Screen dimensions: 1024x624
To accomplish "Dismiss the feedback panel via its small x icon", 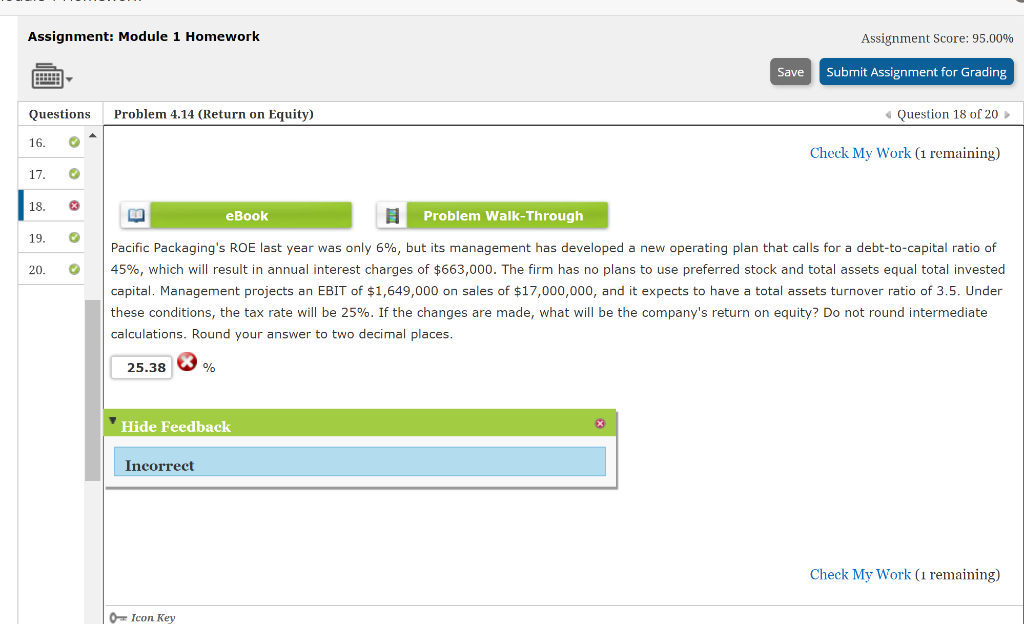I will coord(600,423).
